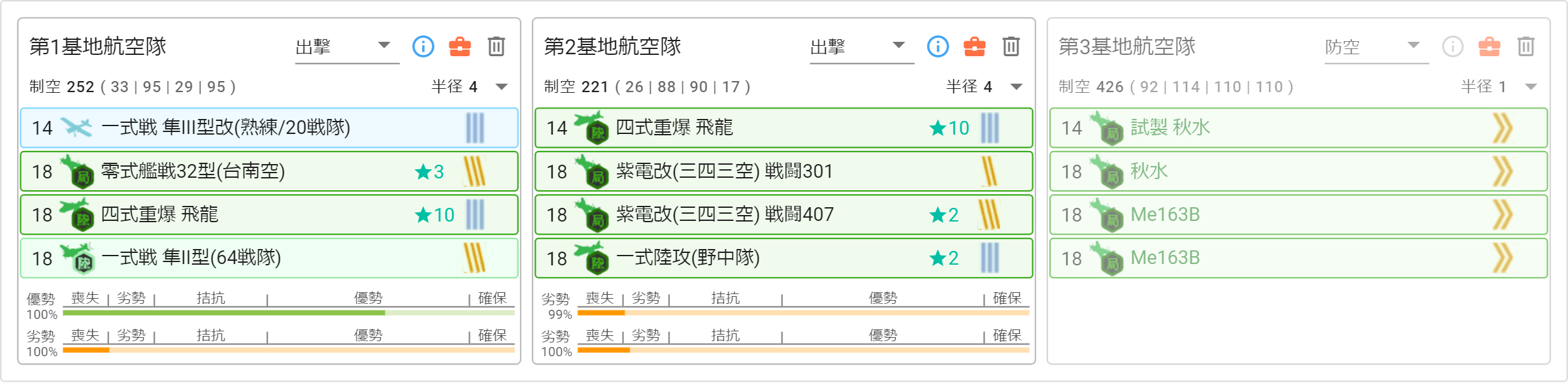Click ★10 improvement level on 四式重爆 飛龍 in 第1基地航空隊
This screenshot has width=1568, height=383.
(434, 215)
